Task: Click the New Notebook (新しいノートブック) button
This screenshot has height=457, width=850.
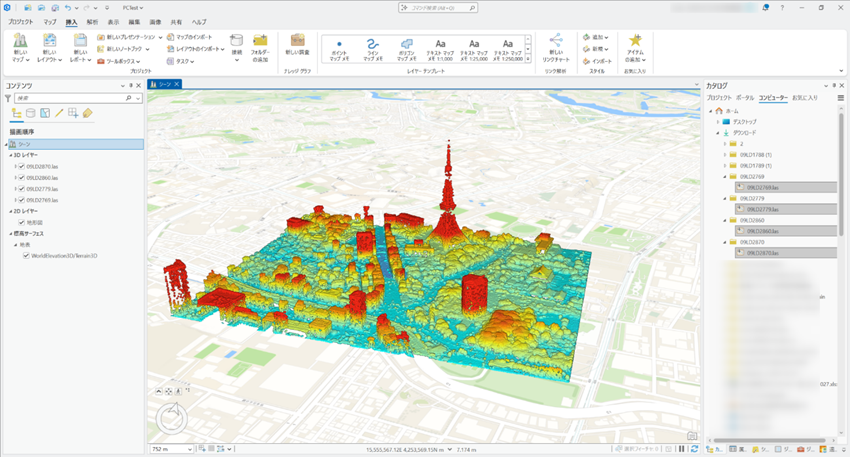Action: (123, 49)
